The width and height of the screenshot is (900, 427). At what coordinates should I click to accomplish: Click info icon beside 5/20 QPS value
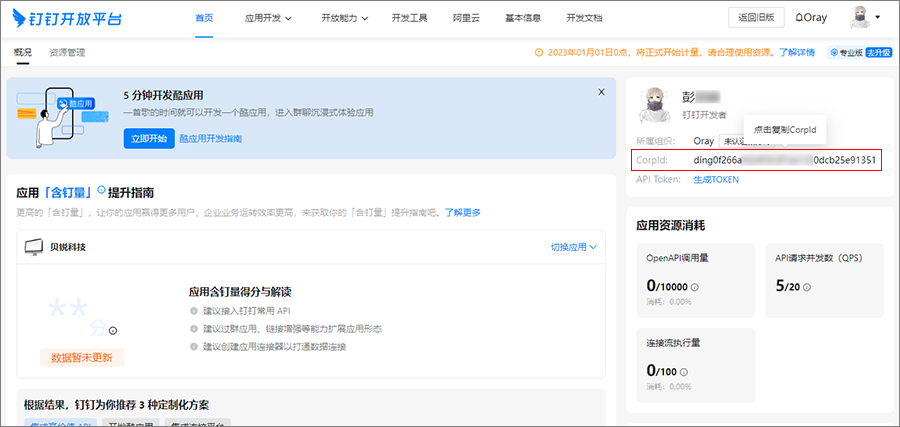coord(807,287)
